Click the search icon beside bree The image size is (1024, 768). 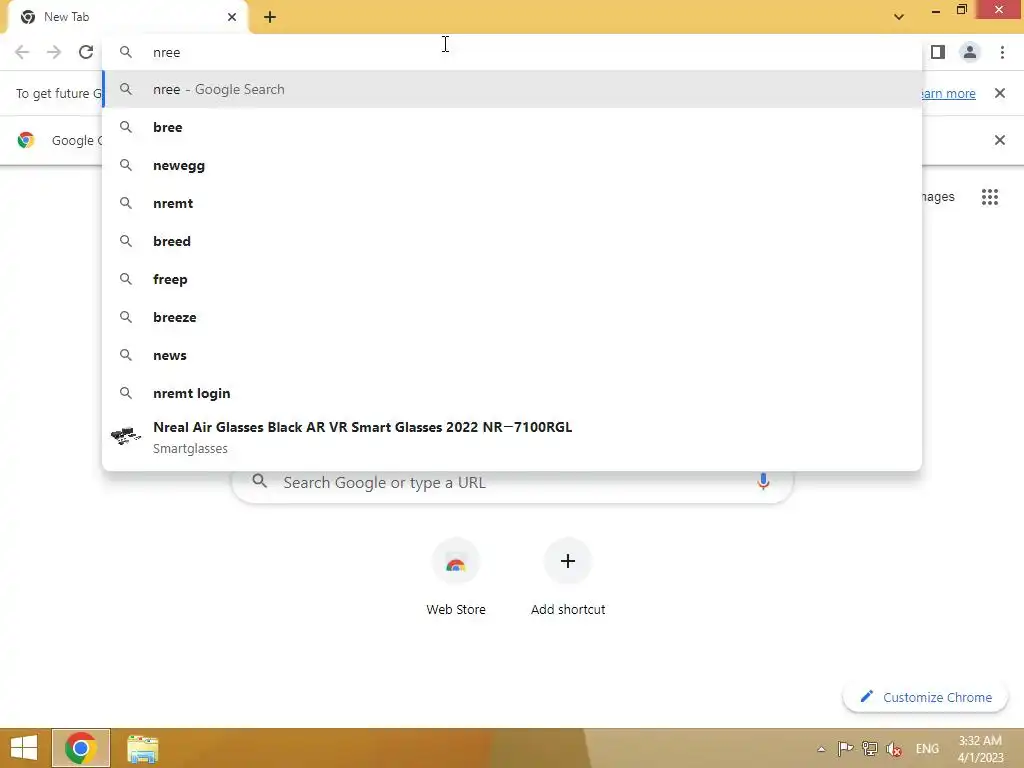pos(126,127)
